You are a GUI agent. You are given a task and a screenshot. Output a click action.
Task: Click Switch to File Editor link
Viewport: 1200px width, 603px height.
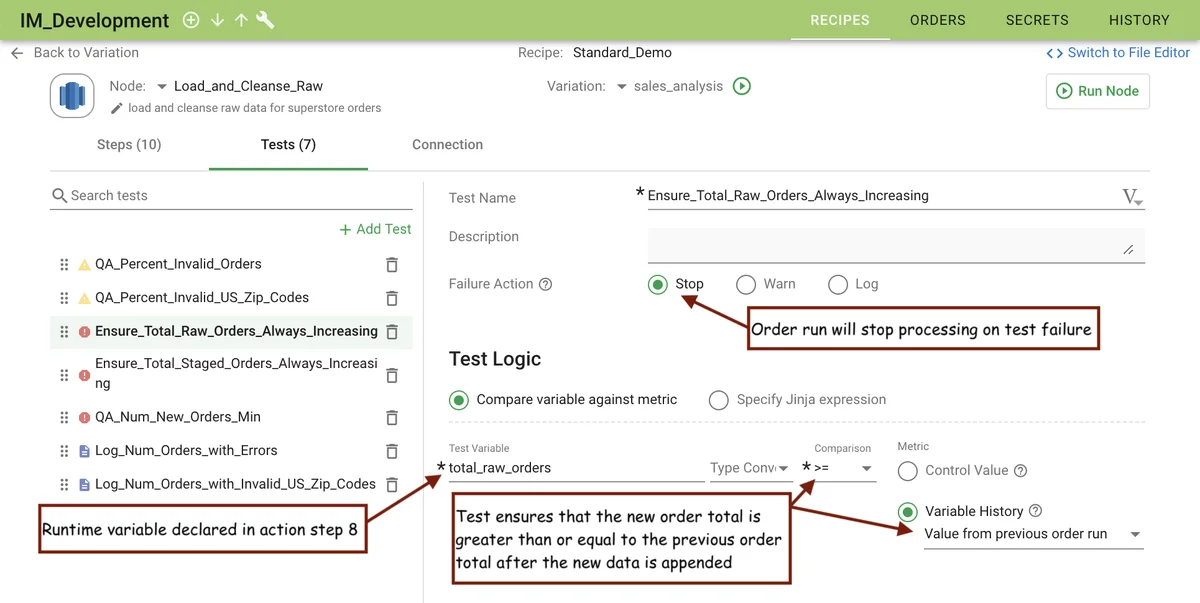pos(1118,53)
